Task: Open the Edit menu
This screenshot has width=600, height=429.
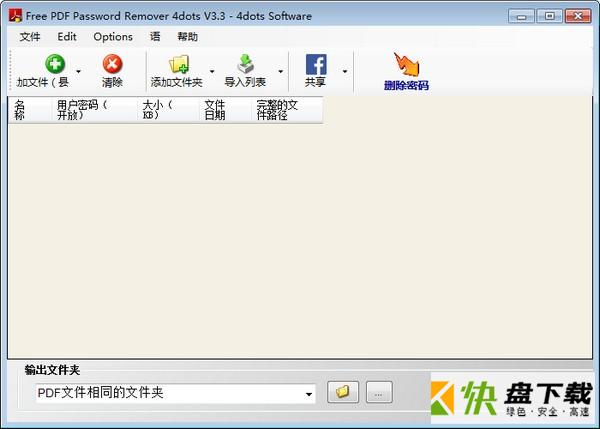Action: point(67,37)
